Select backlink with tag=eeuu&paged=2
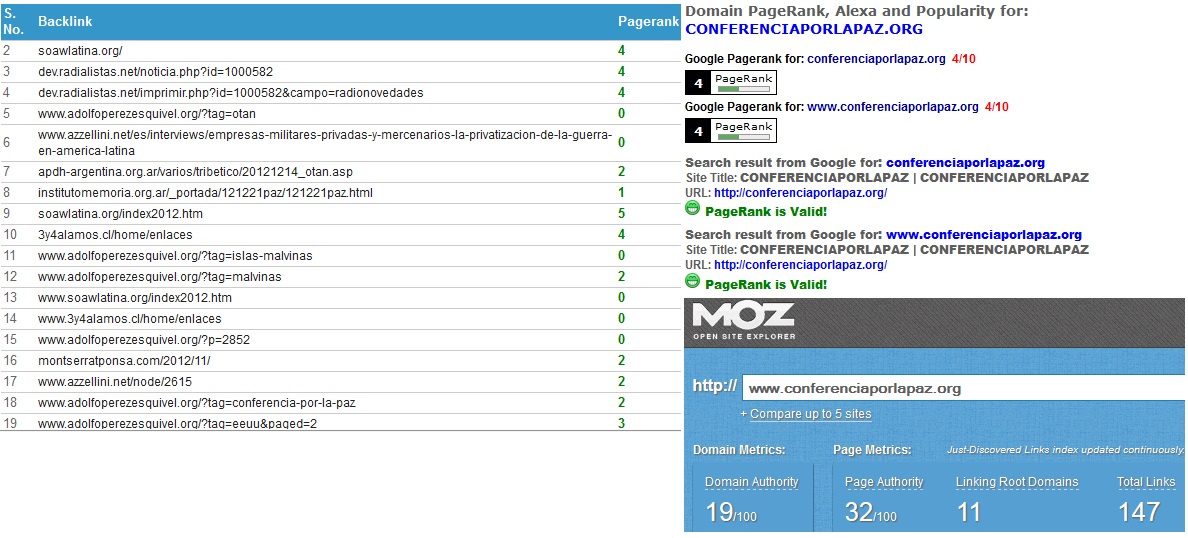The height and width of the screenshot is (538, 1188). click(177, 424)
